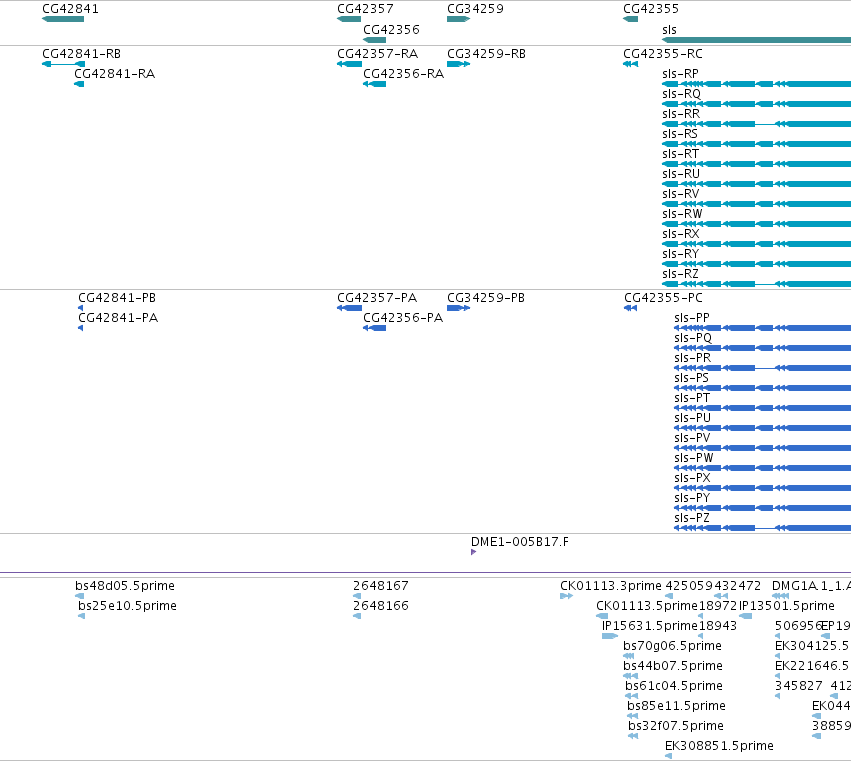This screenshot has width=851, height=761.
Task: Click the CG42356-PA protein glyph
Action: pyautogui.click(x=374, y=328)
